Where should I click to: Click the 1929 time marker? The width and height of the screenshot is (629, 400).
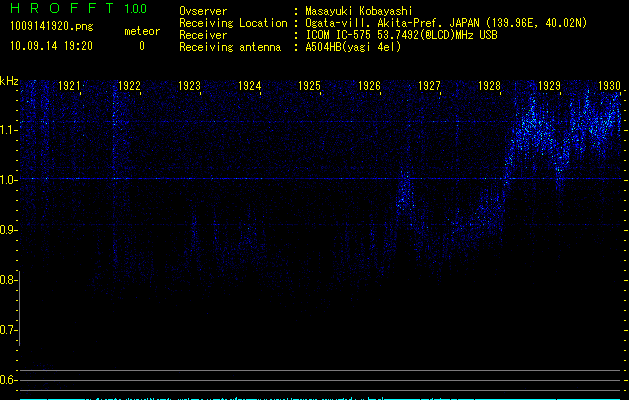coord(549,86)
